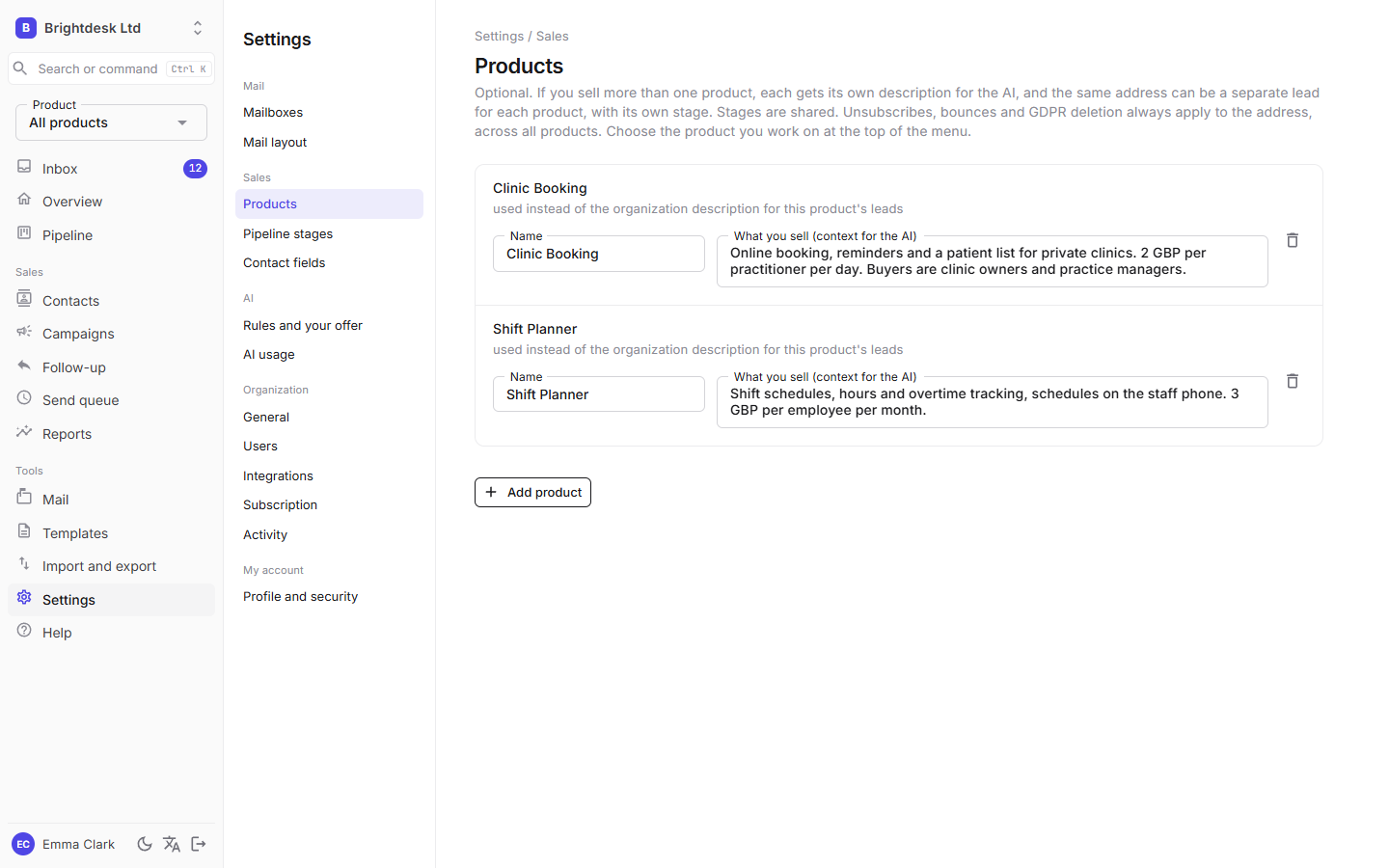The image size is (1389, 868).
Task: Open Integrations settings
Action: (329, 475)
